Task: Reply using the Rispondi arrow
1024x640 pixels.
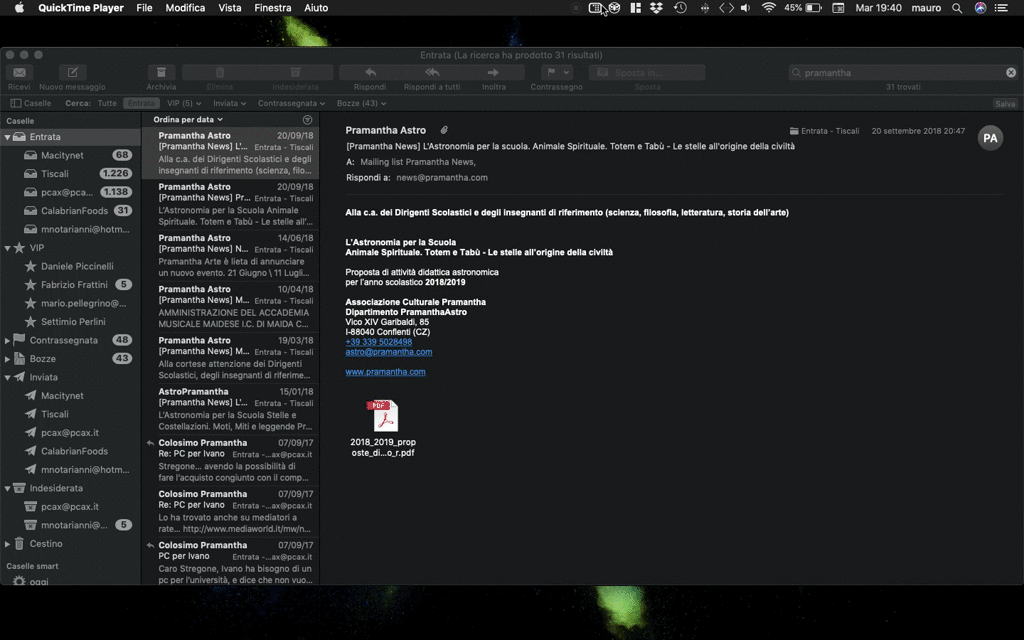Action: 370,72
